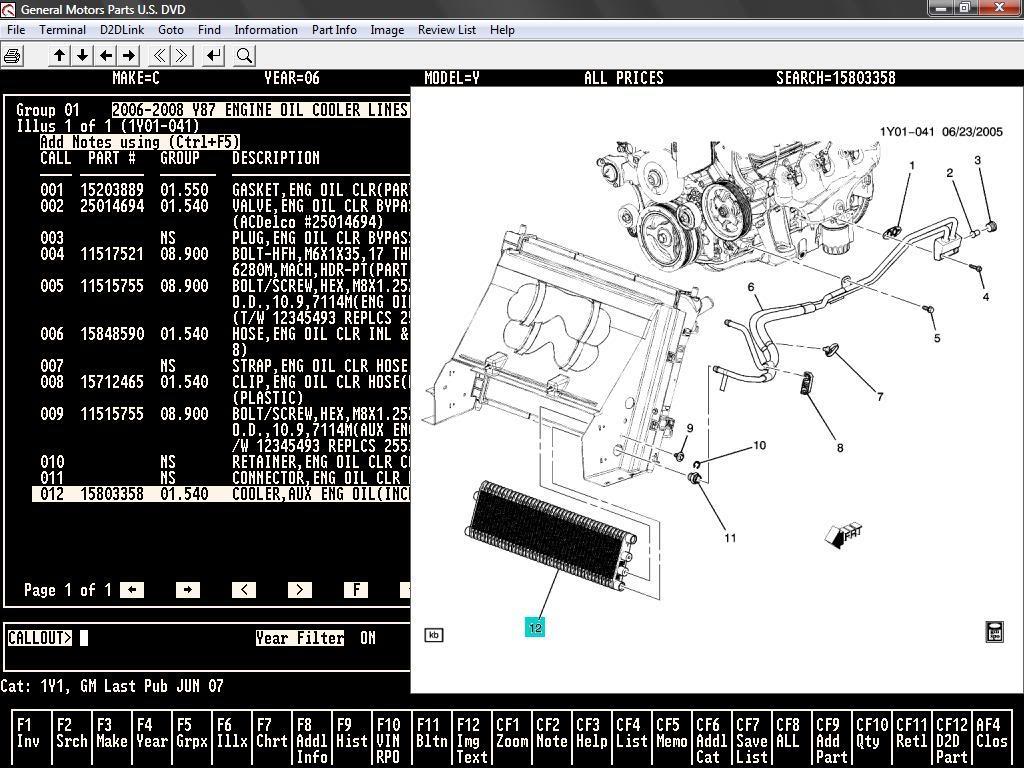Click the F8 Addl Info function button
Viewport: 1024px width, 768px height.
tap(312, 740)
